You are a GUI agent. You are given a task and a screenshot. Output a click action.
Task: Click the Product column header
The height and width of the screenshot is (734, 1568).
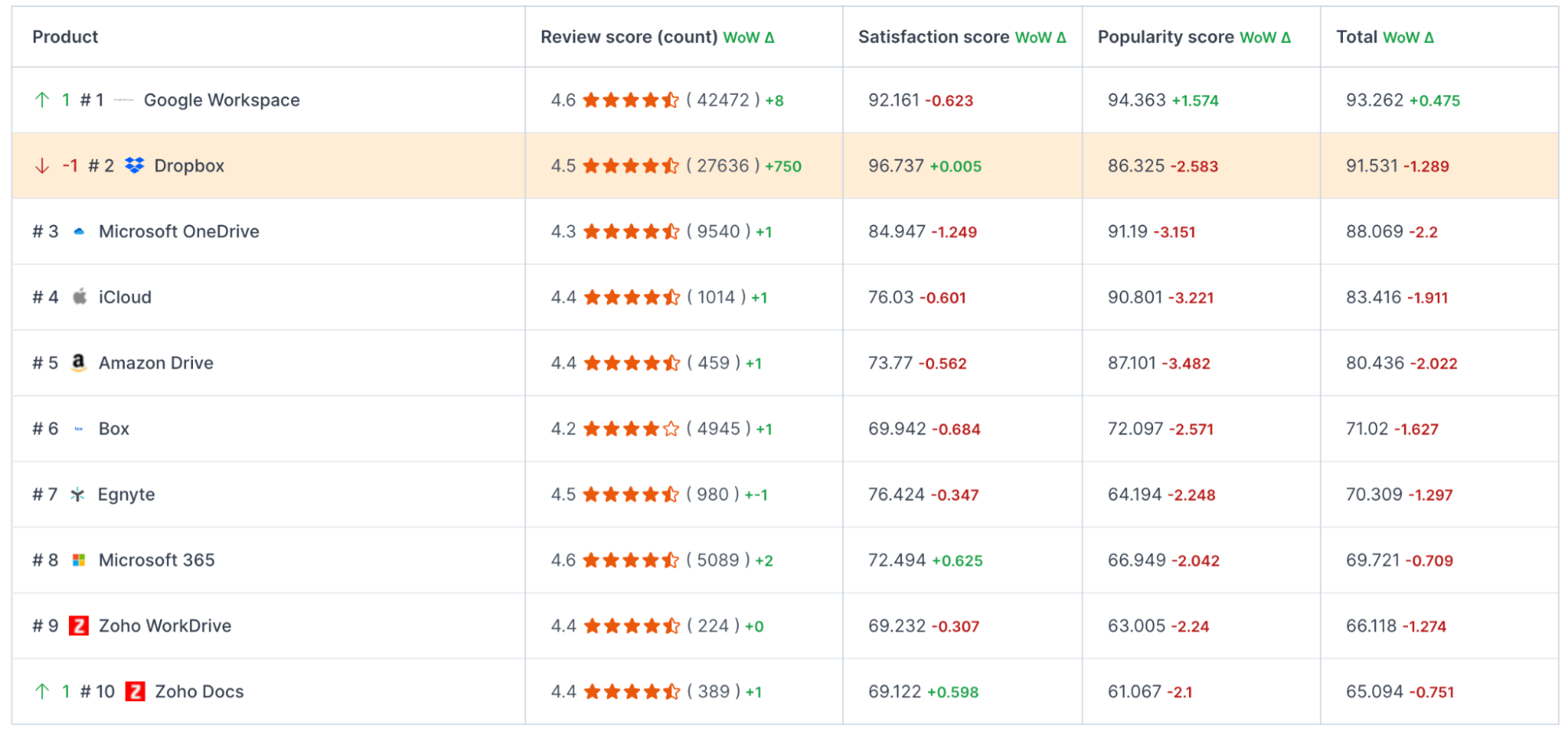[65, 37]
